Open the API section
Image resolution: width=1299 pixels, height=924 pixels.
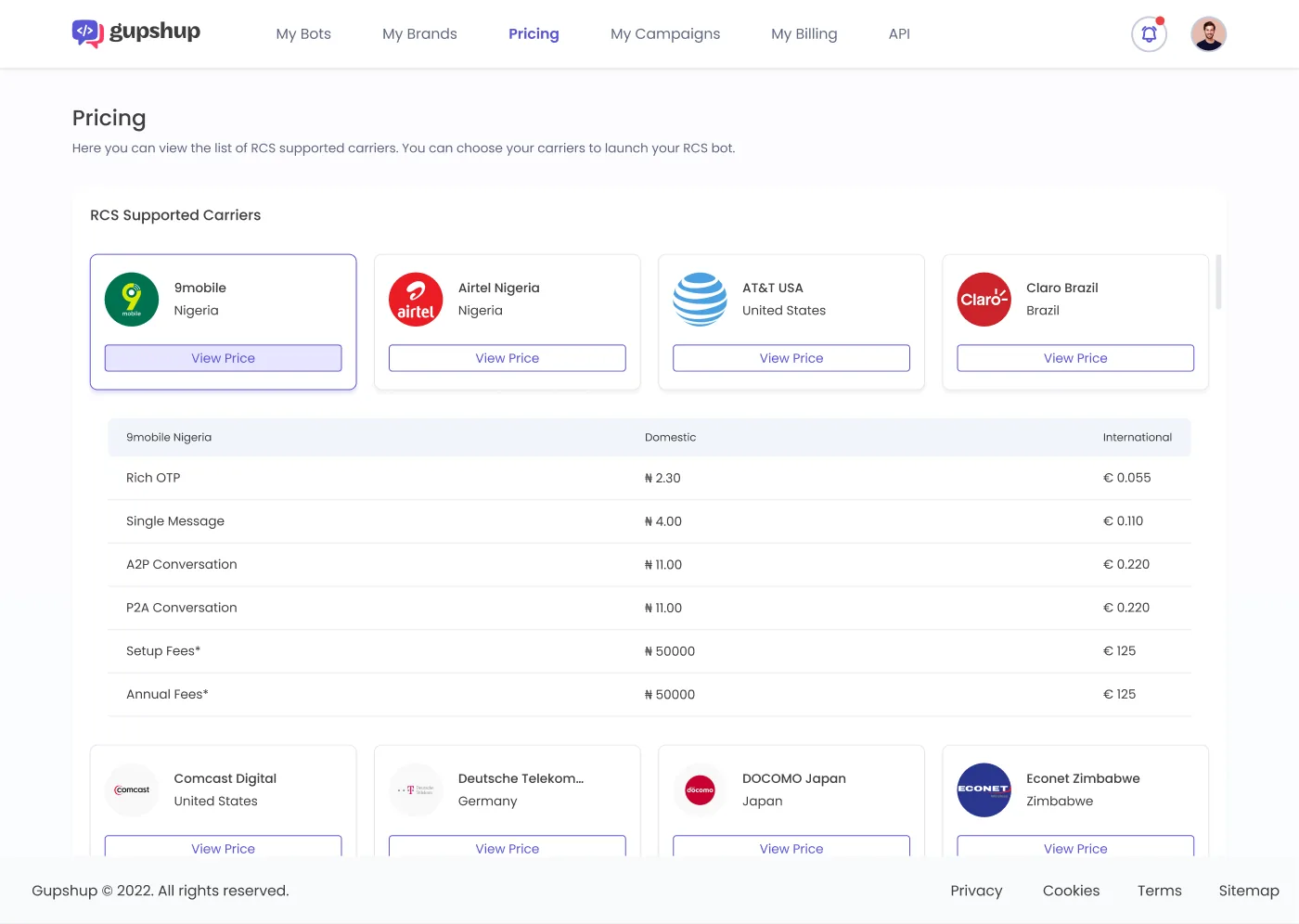[x=899, y=34]
